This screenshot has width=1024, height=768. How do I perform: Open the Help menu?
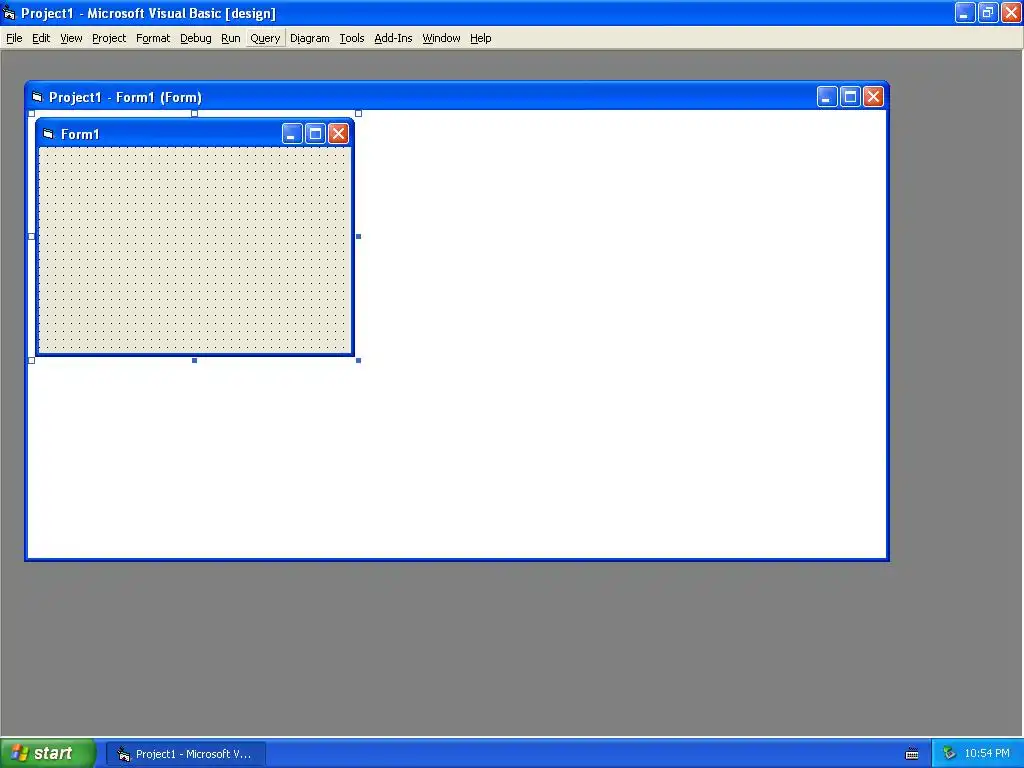481,39
